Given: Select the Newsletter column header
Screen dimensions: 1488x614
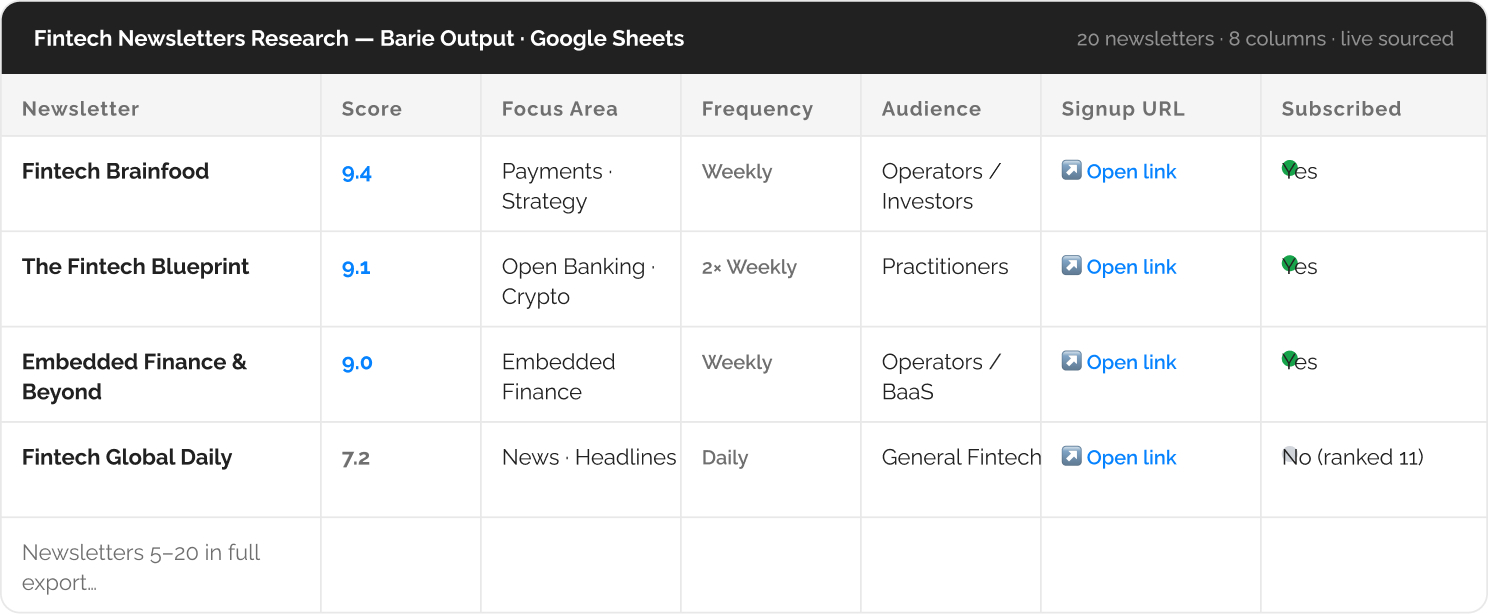Looking at the screenshot, I should coord(80,109).
